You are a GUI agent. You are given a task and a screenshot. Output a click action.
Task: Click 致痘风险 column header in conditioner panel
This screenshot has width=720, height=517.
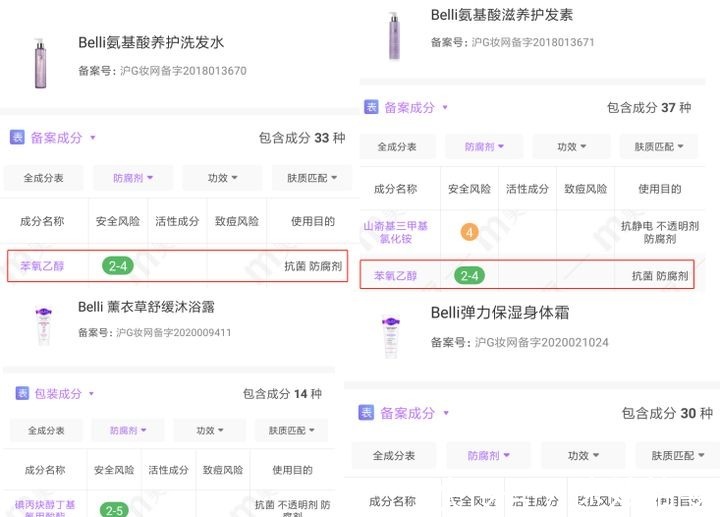585,189
